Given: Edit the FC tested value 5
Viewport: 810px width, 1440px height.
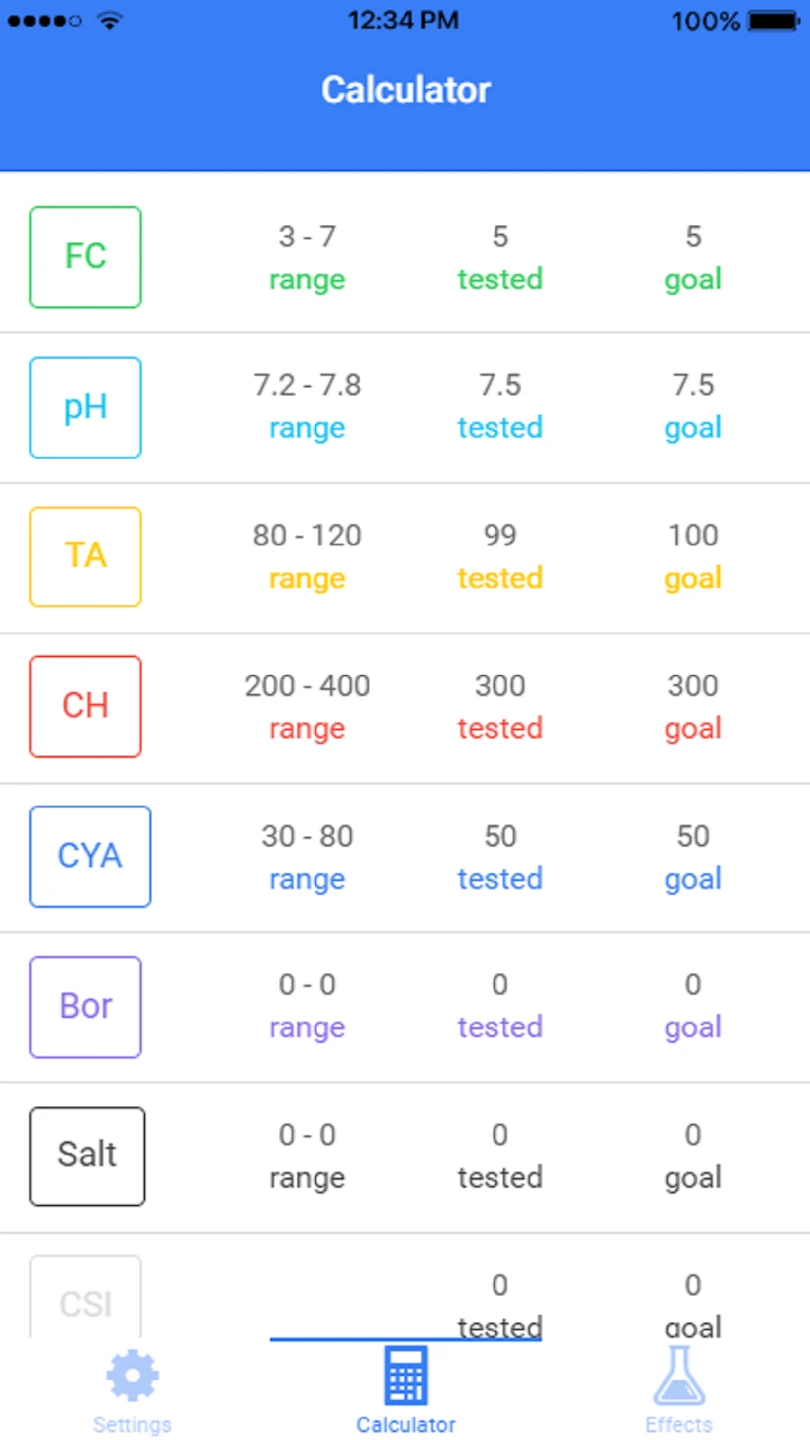Looking at the screenshot, I should [500, 237].
